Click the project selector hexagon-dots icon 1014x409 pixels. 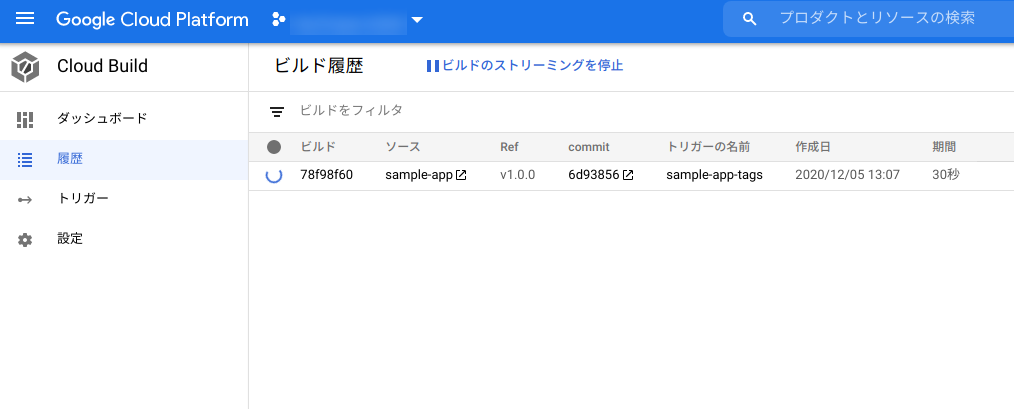[278, 19]
